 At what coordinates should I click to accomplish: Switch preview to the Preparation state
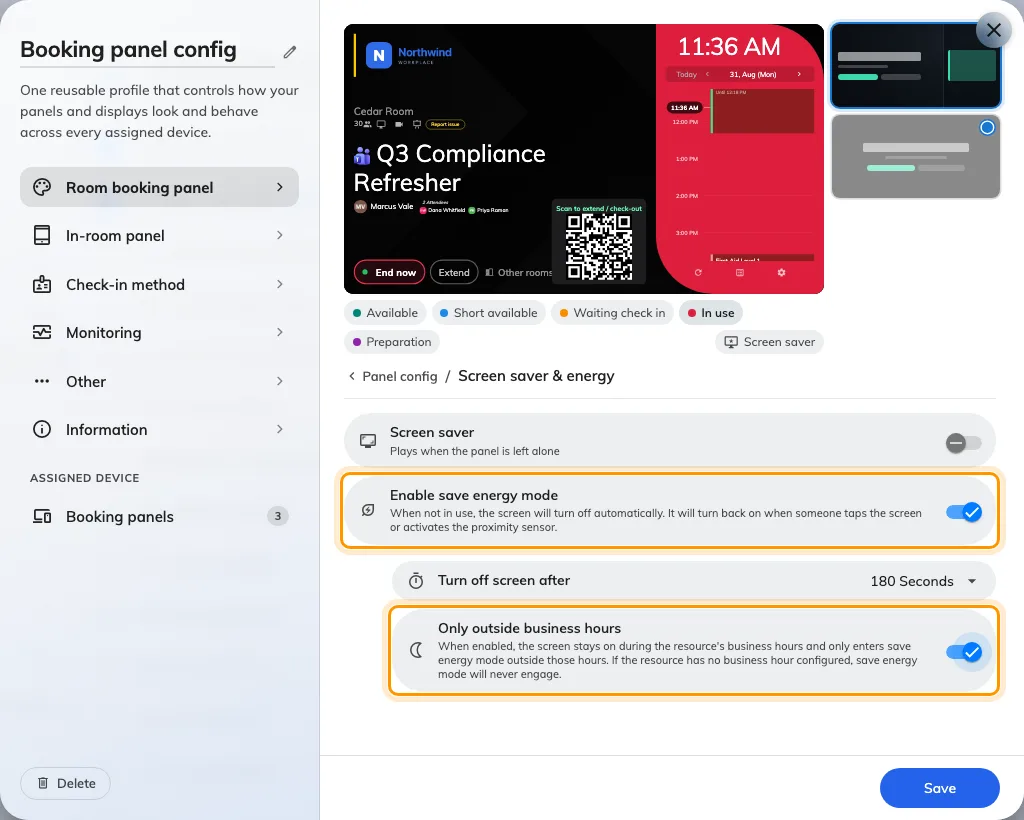[392, 341]
